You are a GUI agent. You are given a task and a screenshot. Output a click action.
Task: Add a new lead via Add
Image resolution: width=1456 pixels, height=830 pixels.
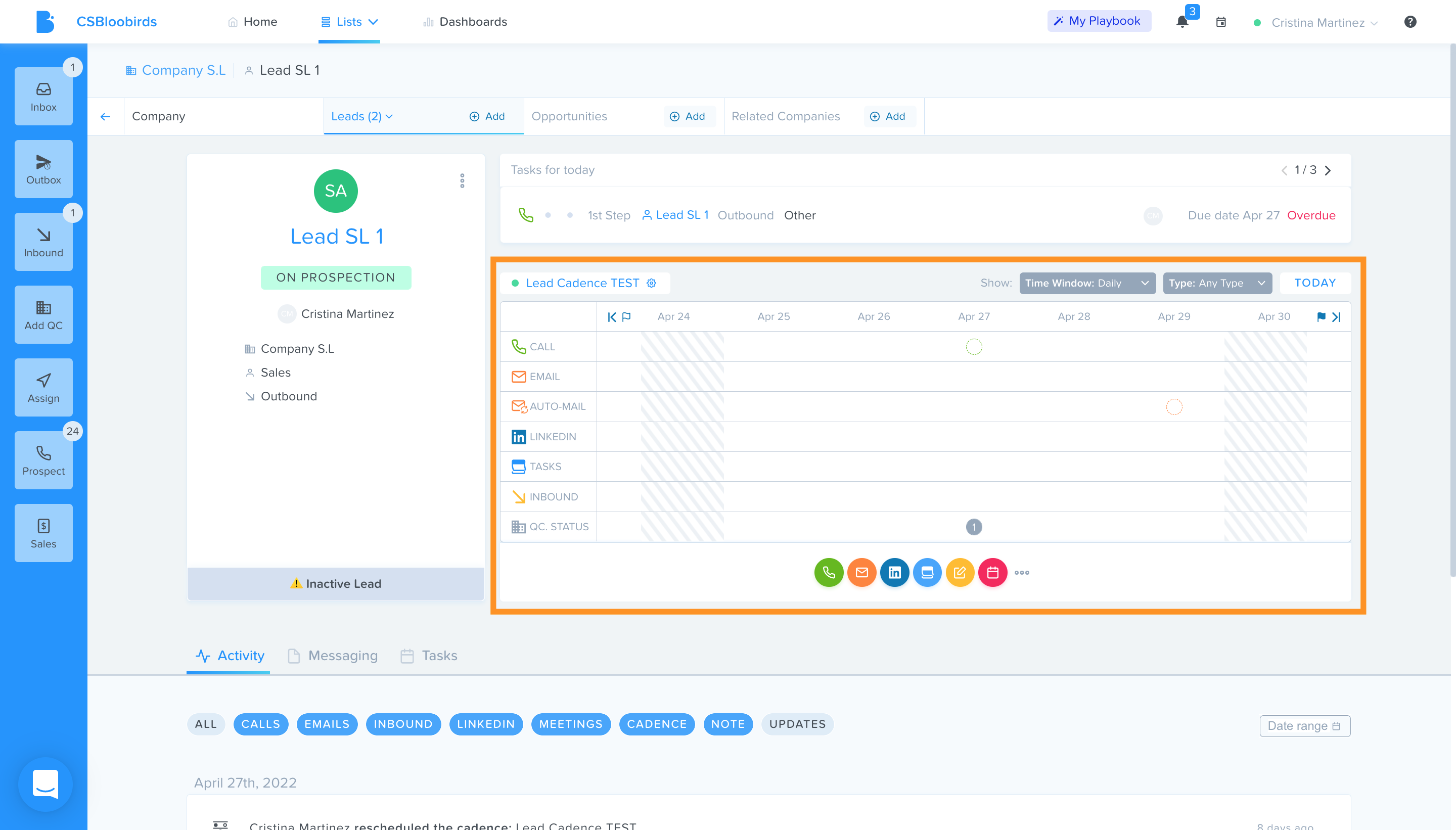pos(487,116)
